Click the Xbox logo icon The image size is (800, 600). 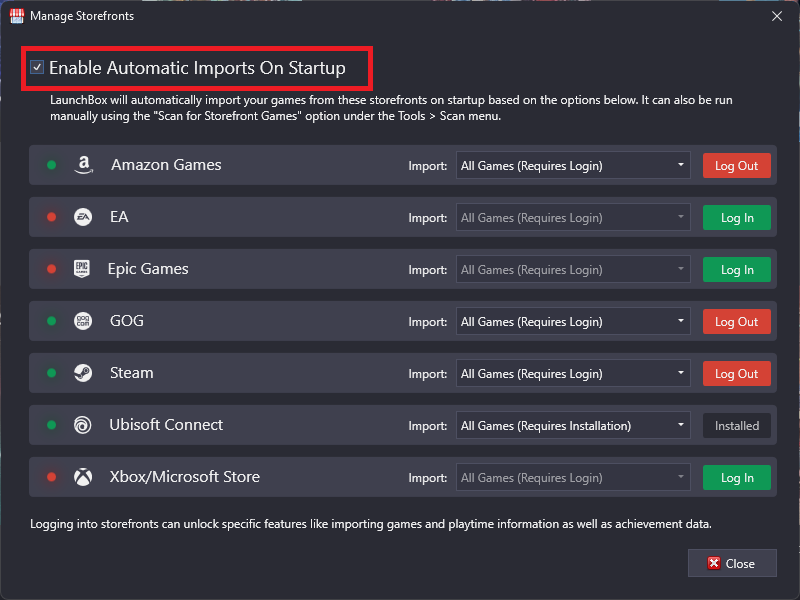83,477
